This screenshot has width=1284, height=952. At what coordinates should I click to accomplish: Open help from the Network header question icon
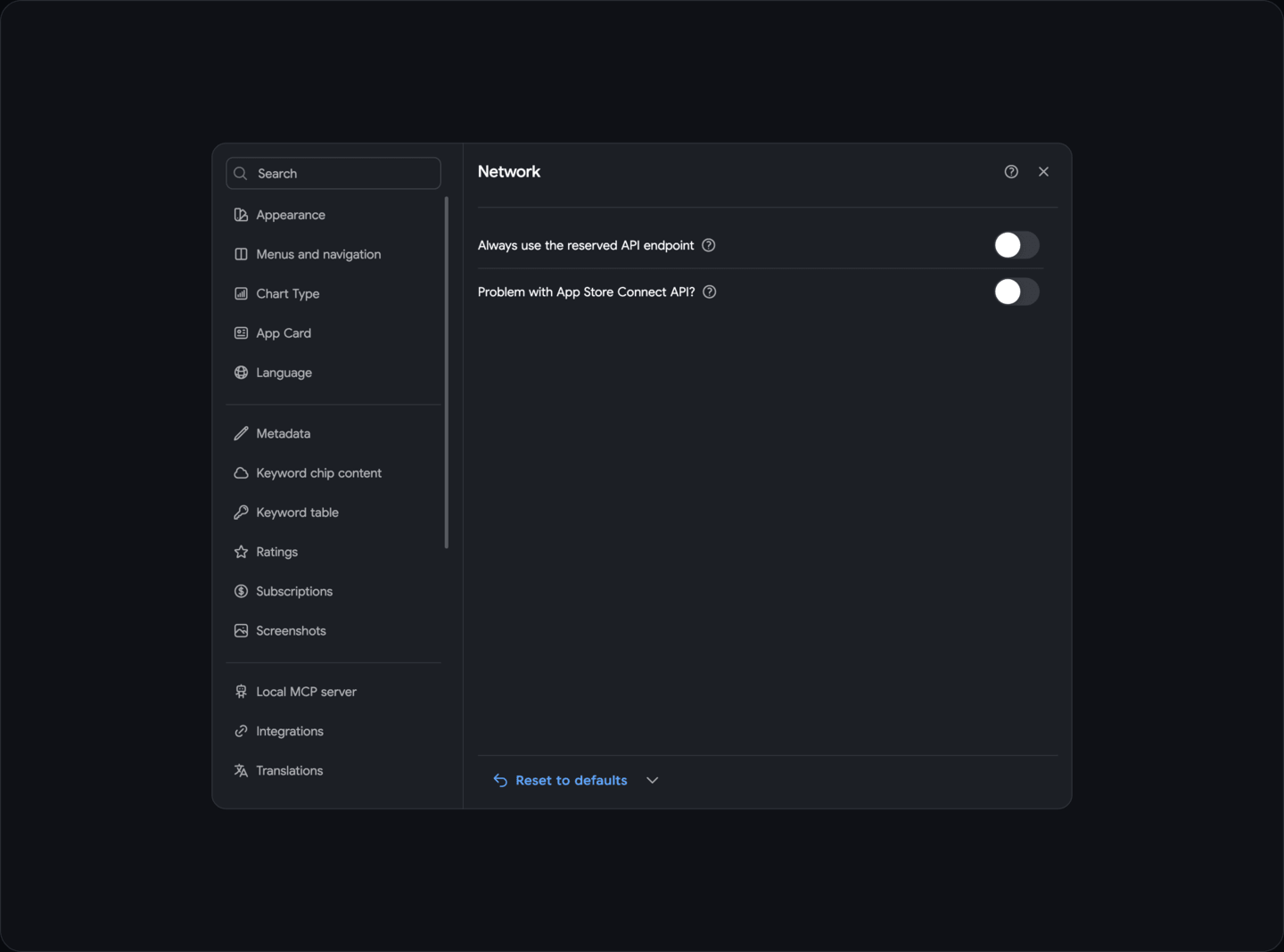[1011, 171]
